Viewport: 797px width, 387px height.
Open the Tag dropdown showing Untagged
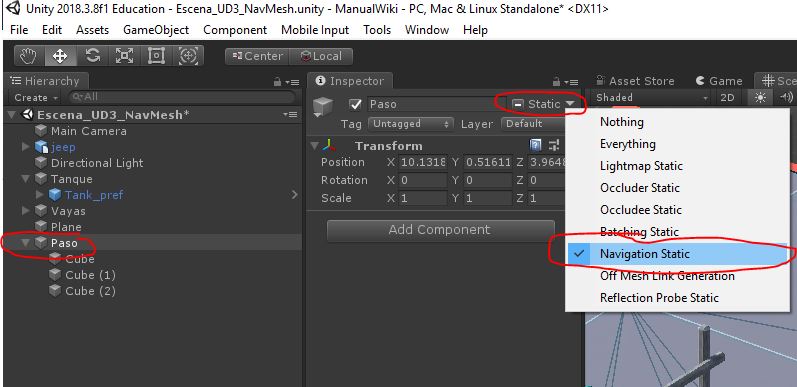point(410,124)
